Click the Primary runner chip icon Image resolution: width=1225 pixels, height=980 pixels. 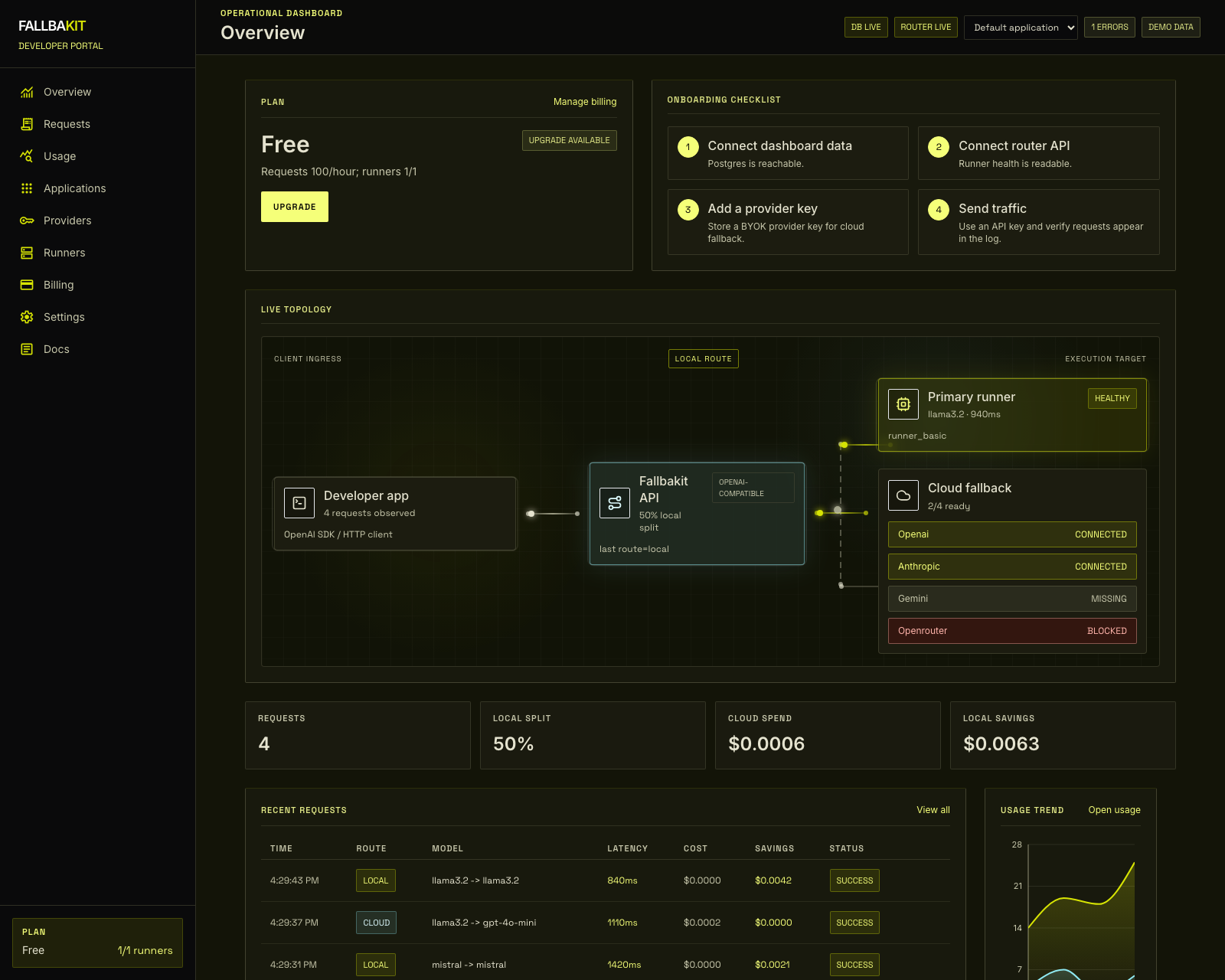click(903, 404)
